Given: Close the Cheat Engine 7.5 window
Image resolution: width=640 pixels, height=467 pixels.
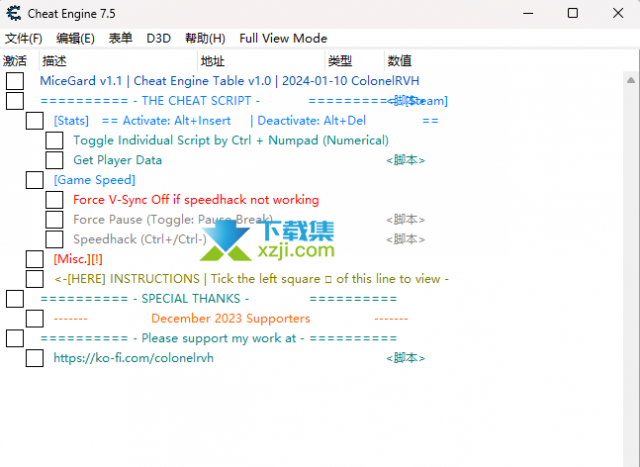Looking at the screenshot, I should pos(618,13).
